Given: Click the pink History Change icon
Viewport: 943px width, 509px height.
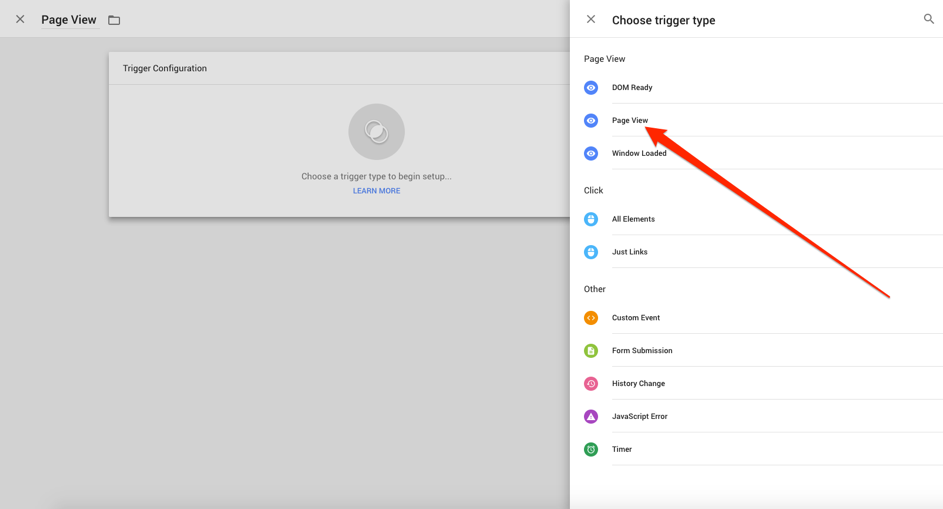Looking at the screenshot, I should click(591, 384).
